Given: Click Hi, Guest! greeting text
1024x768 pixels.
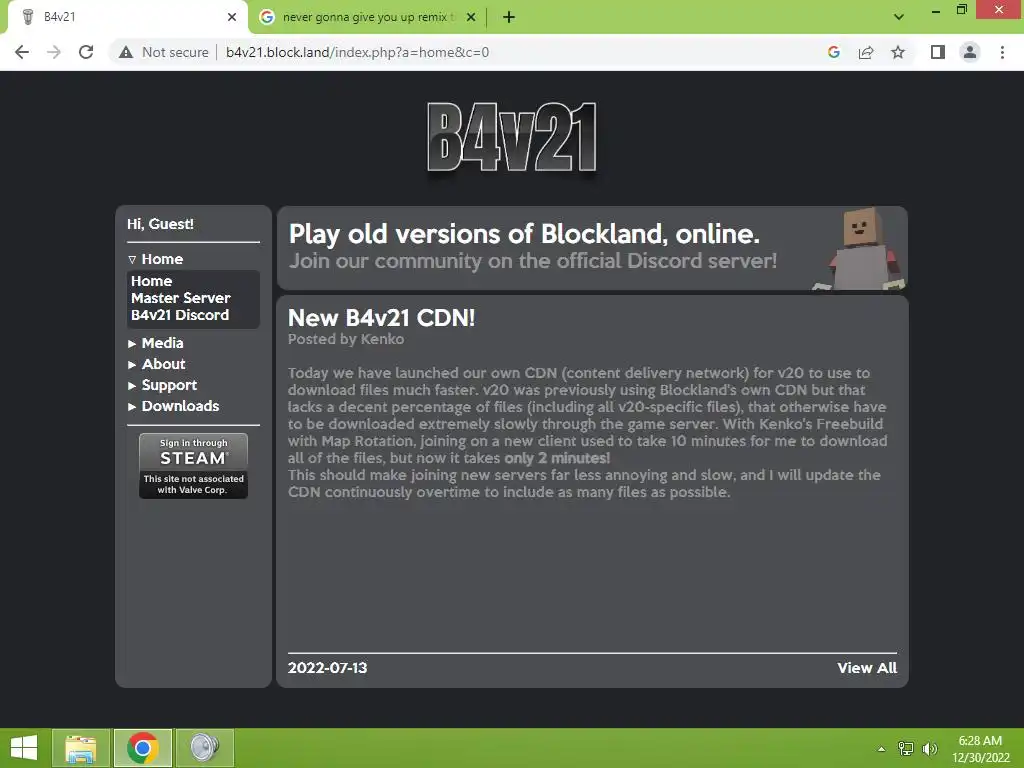Looking at the screenshot, I should point(161,224).
